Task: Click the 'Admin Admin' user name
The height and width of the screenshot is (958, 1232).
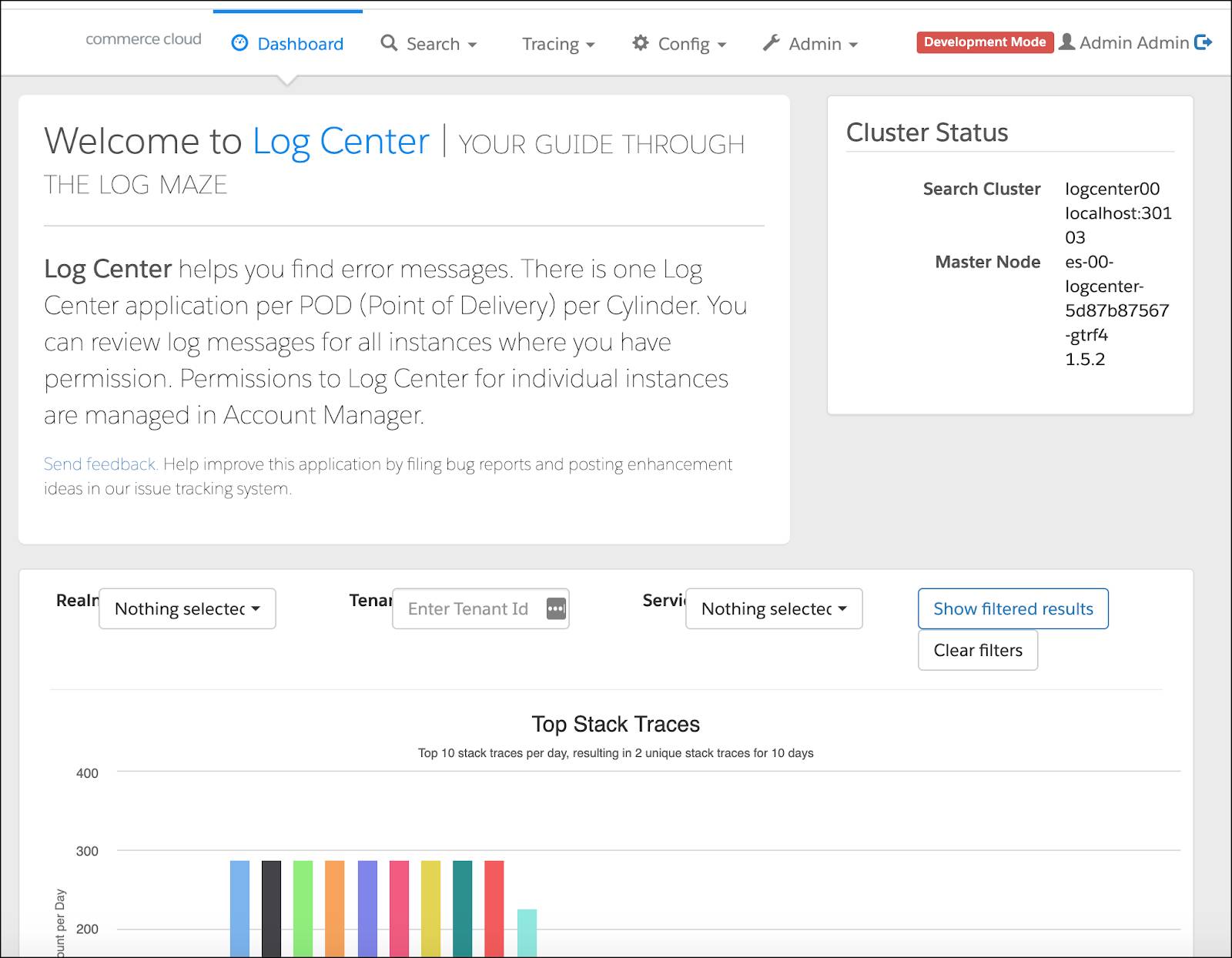Action: coord(1134,43)
